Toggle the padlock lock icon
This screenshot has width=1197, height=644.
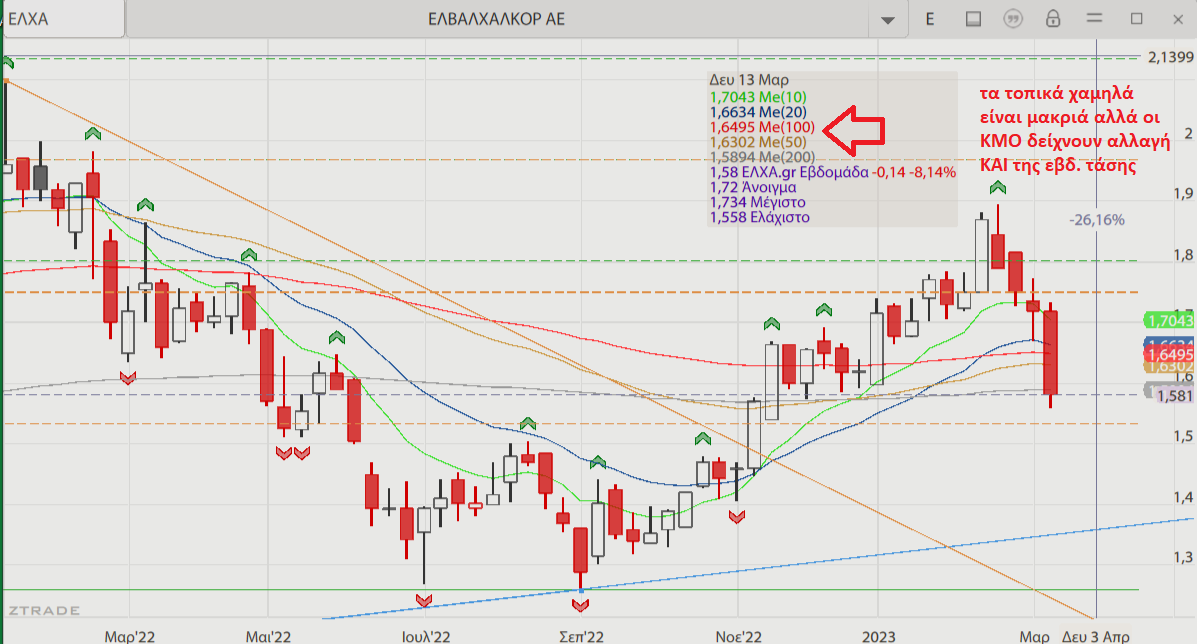click(1053, 18)
